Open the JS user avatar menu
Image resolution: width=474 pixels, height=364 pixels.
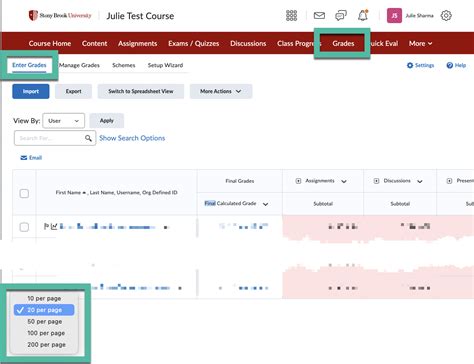(x=394, y=16)
